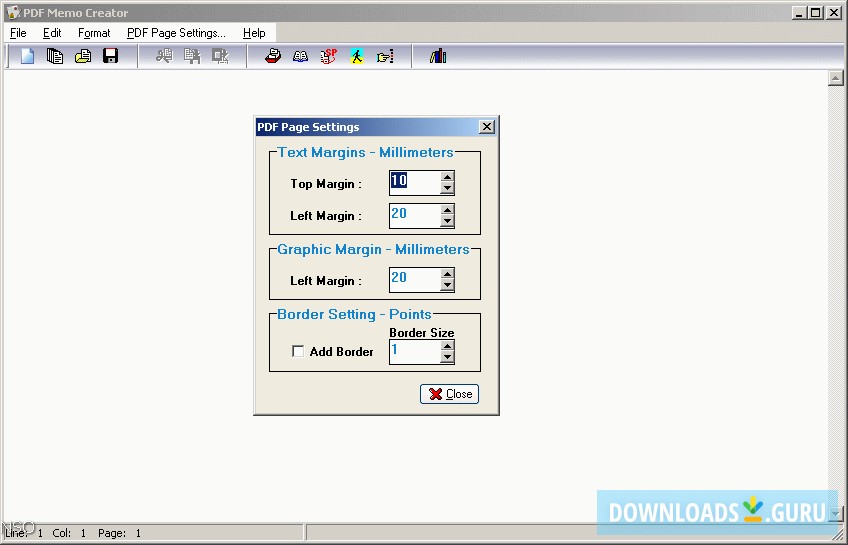The height and width of the screenshot is (545, 848).
Task: Click the colored books icon
Action: (438, 56)
